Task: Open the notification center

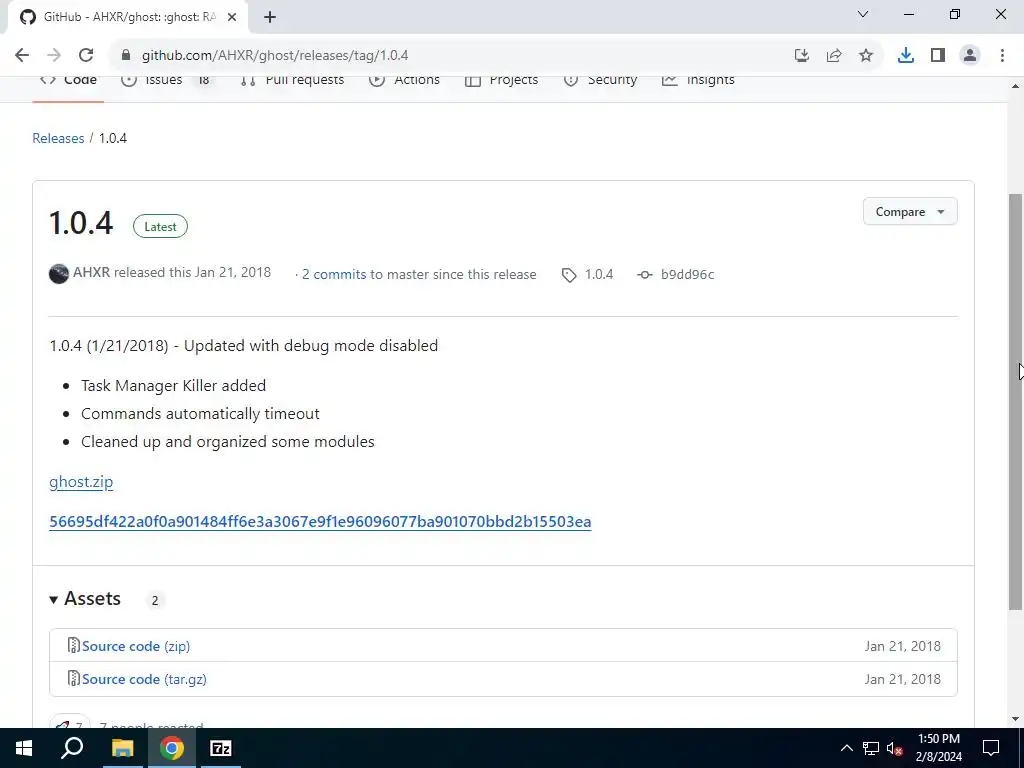Action: click(991, 748)
